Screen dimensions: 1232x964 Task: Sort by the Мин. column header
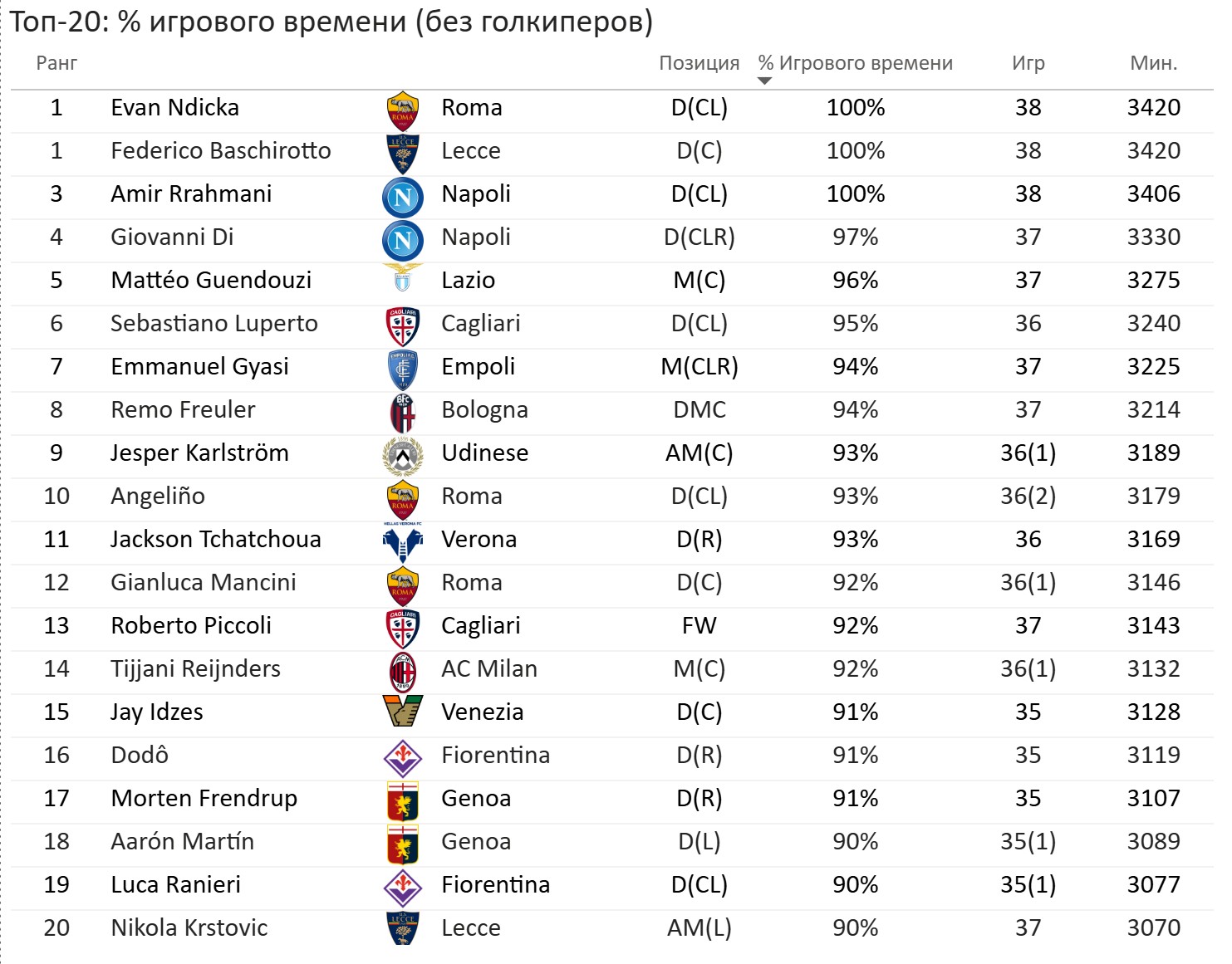coord(1154,63)
